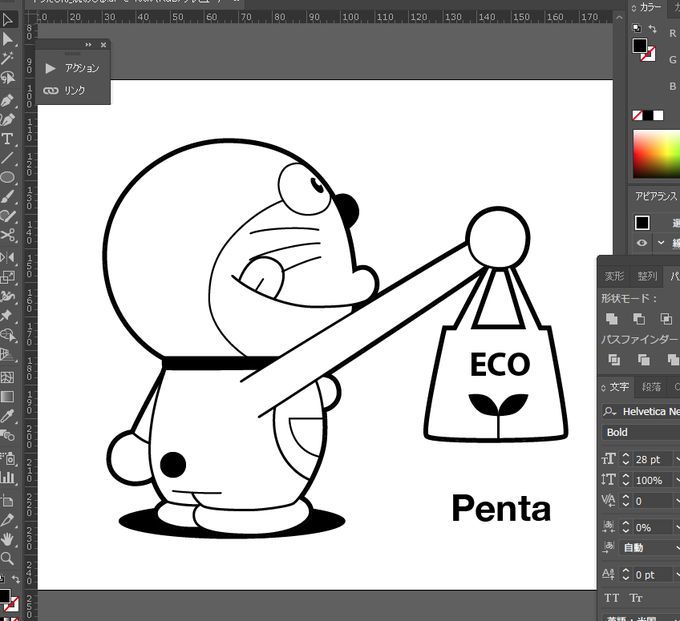The width and height of the screenshot is (680, 621).
Task: Swap fill and stroke in Color panel
Action: click(x=653, y=29)
